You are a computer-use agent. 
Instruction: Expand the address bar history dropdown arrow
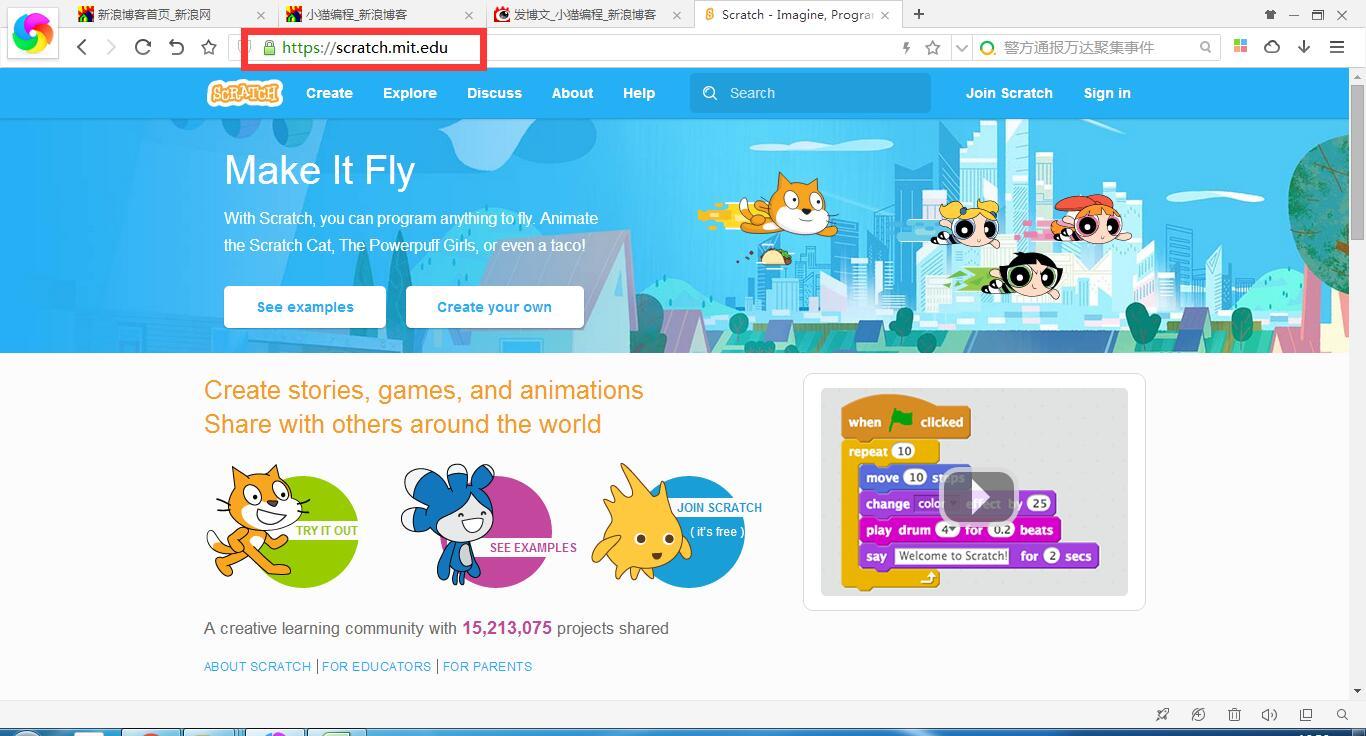pos(961,47)
